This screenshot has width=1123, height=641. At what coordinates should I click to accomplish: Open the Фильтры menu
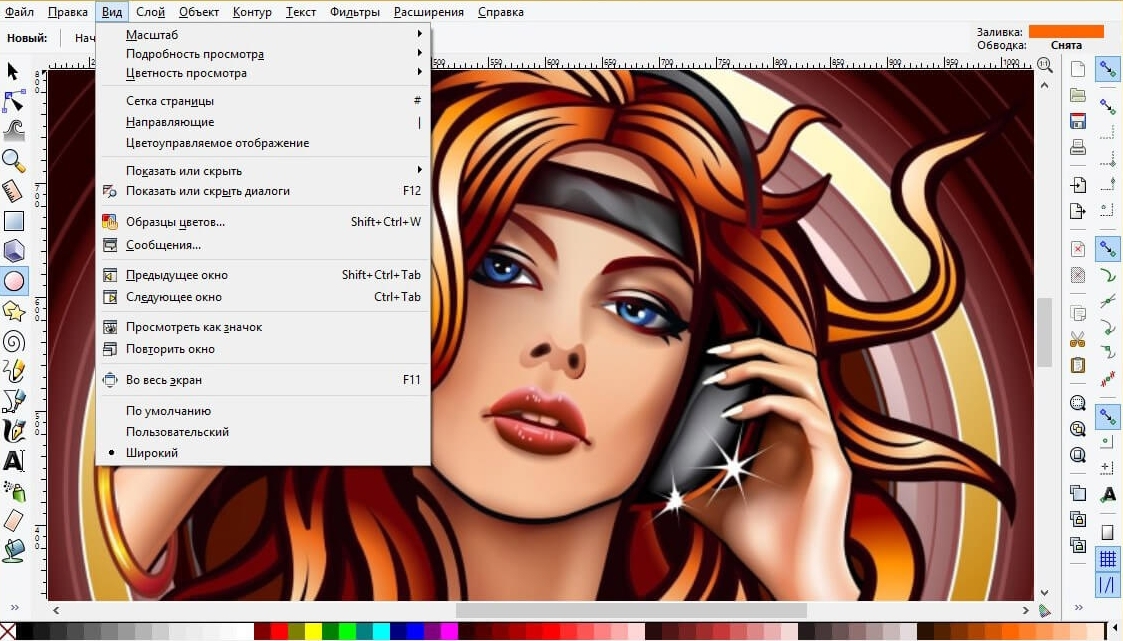(x=355, y=12)
